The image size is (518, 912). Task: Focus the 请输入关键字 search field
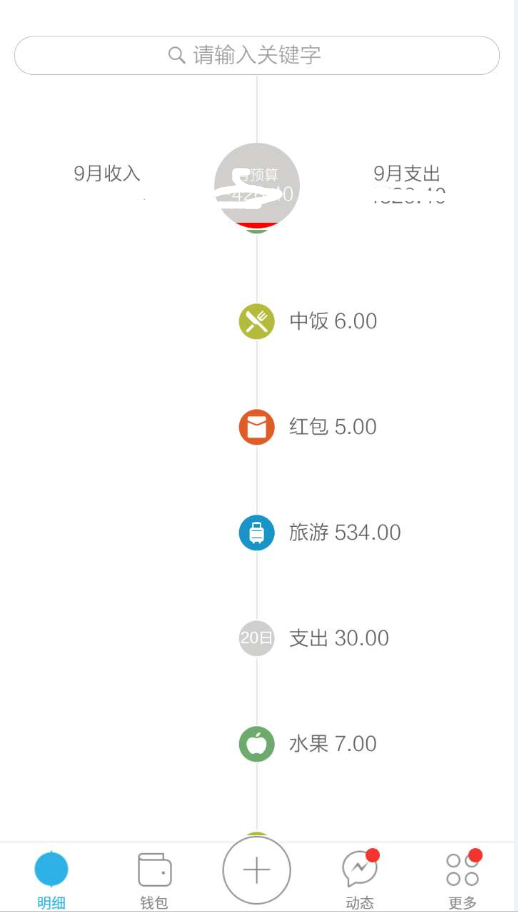pyautogui.click(x=256, y=55)
